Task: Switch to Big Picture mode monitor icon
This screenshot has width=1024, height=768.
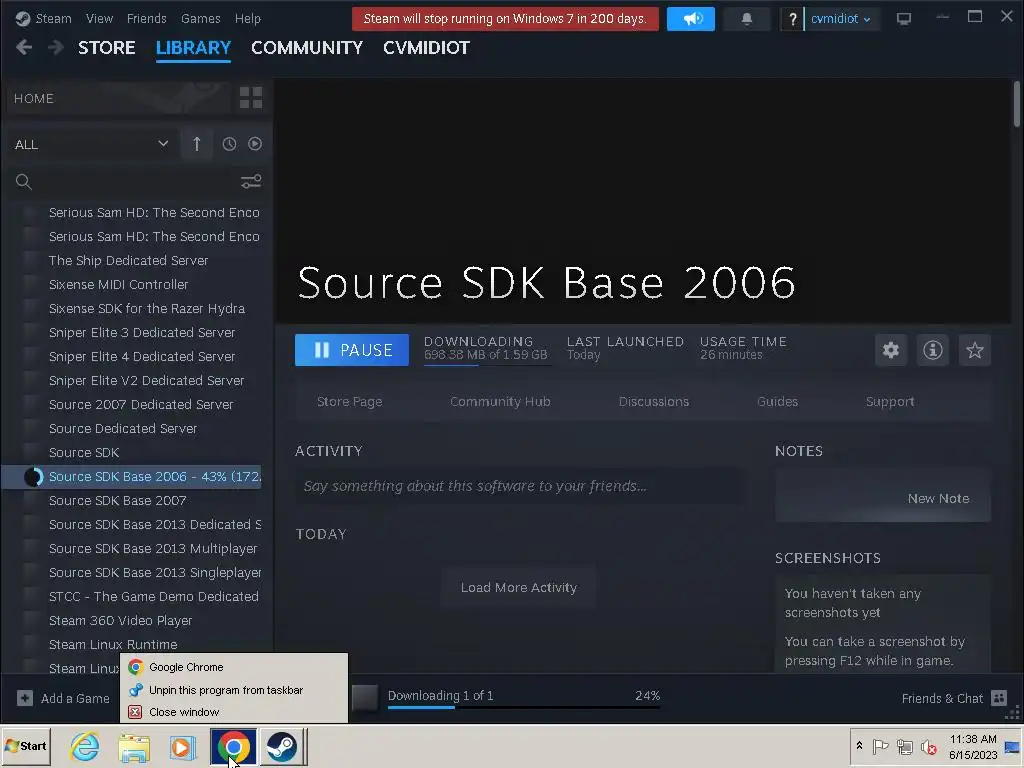Action: (904, 19)
